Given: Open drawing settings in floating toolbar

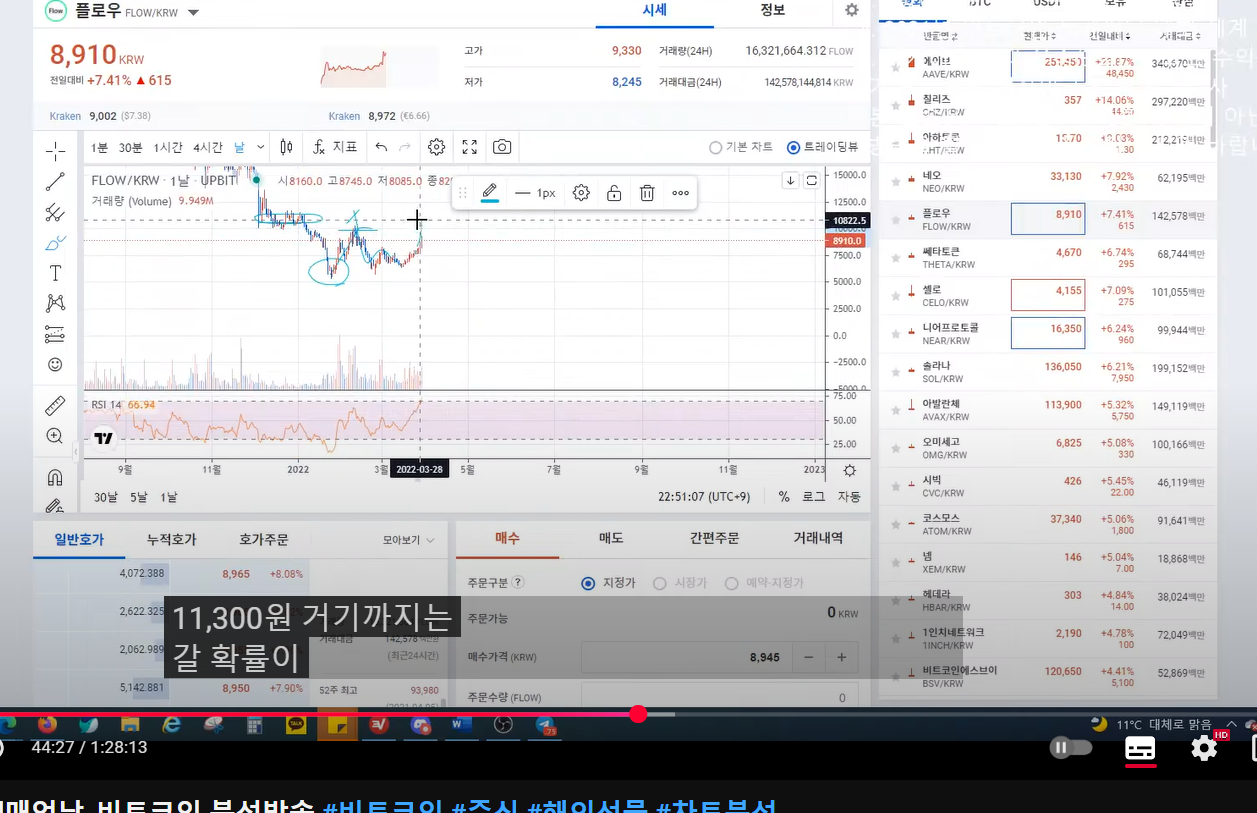Looking at the screenshot, I should click(x=581, y=193).
